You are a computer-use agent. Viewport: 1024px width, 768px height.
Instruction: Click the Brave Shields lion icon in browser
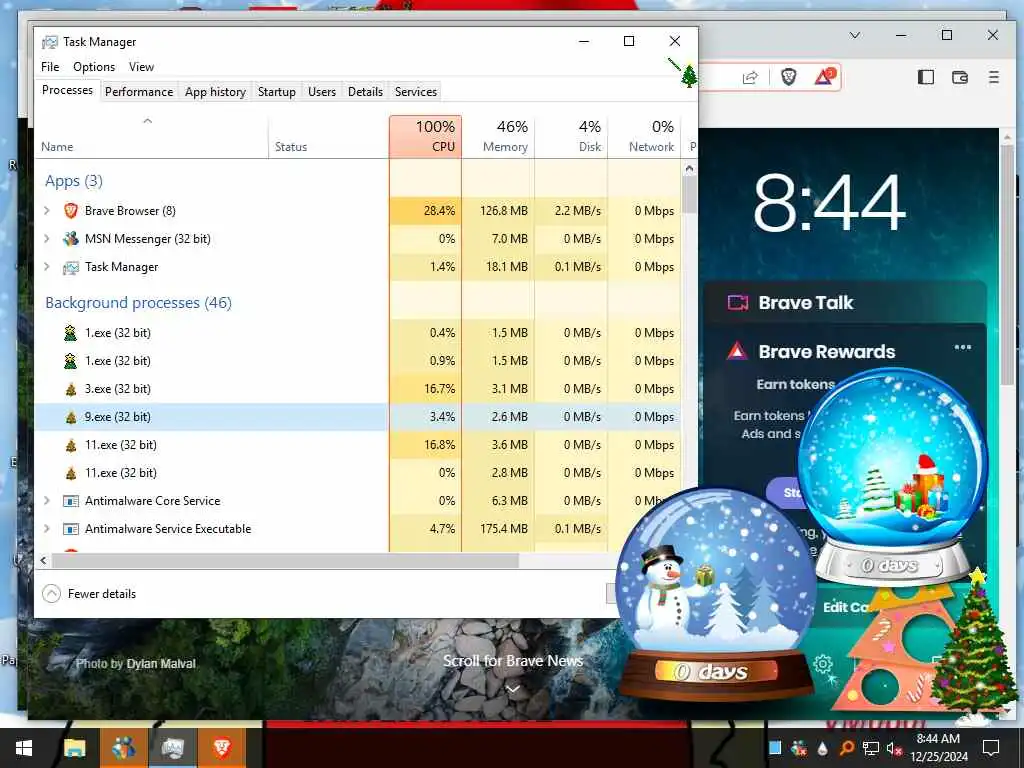(788, 77)
